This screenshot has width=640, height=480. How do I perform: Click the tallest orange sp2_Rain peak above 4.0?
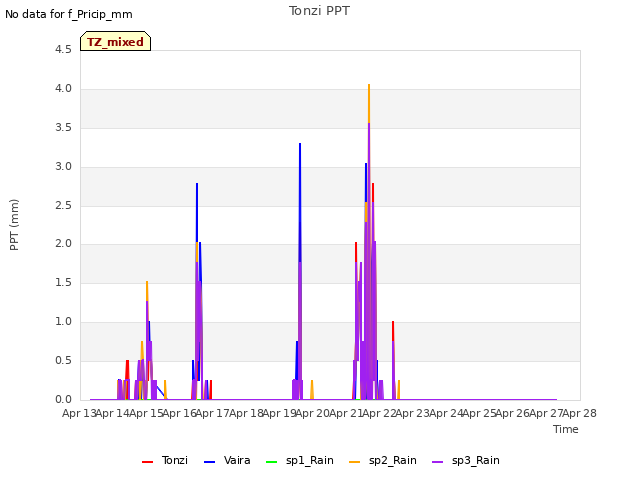pos(369,86)
